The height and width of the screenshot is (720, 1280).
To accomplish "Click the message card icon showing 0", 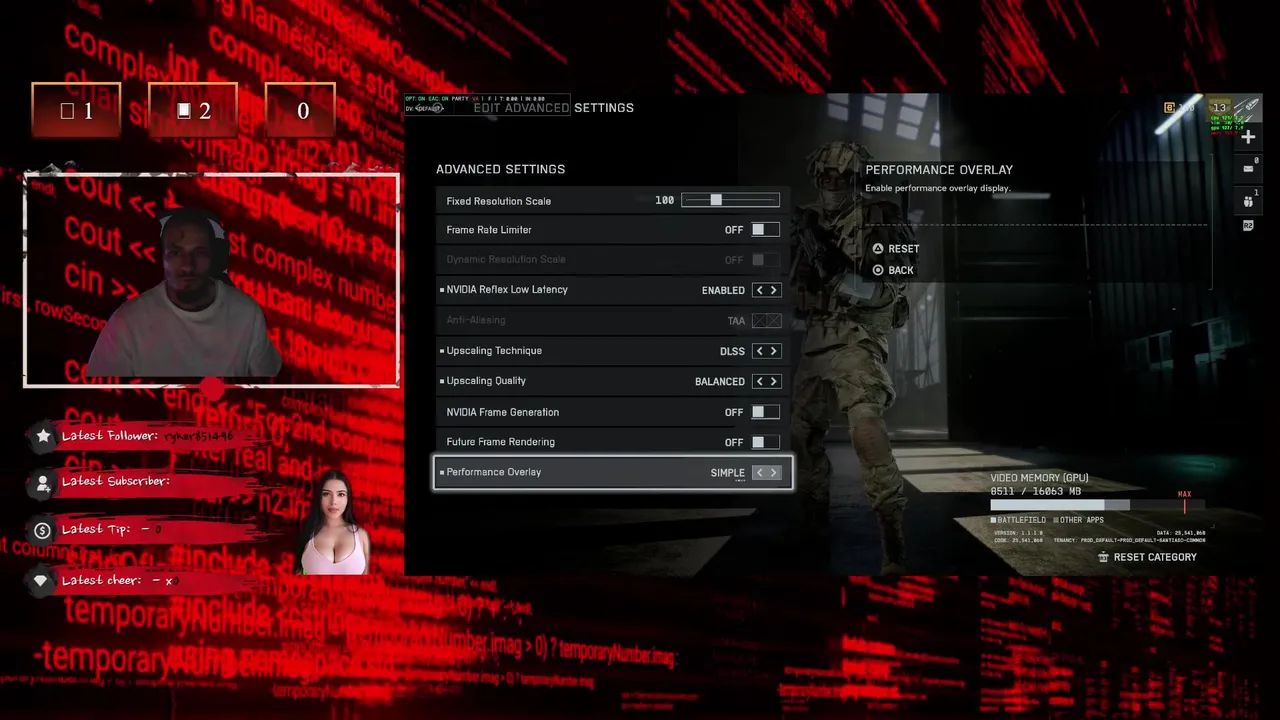I will click(1248, 168).
